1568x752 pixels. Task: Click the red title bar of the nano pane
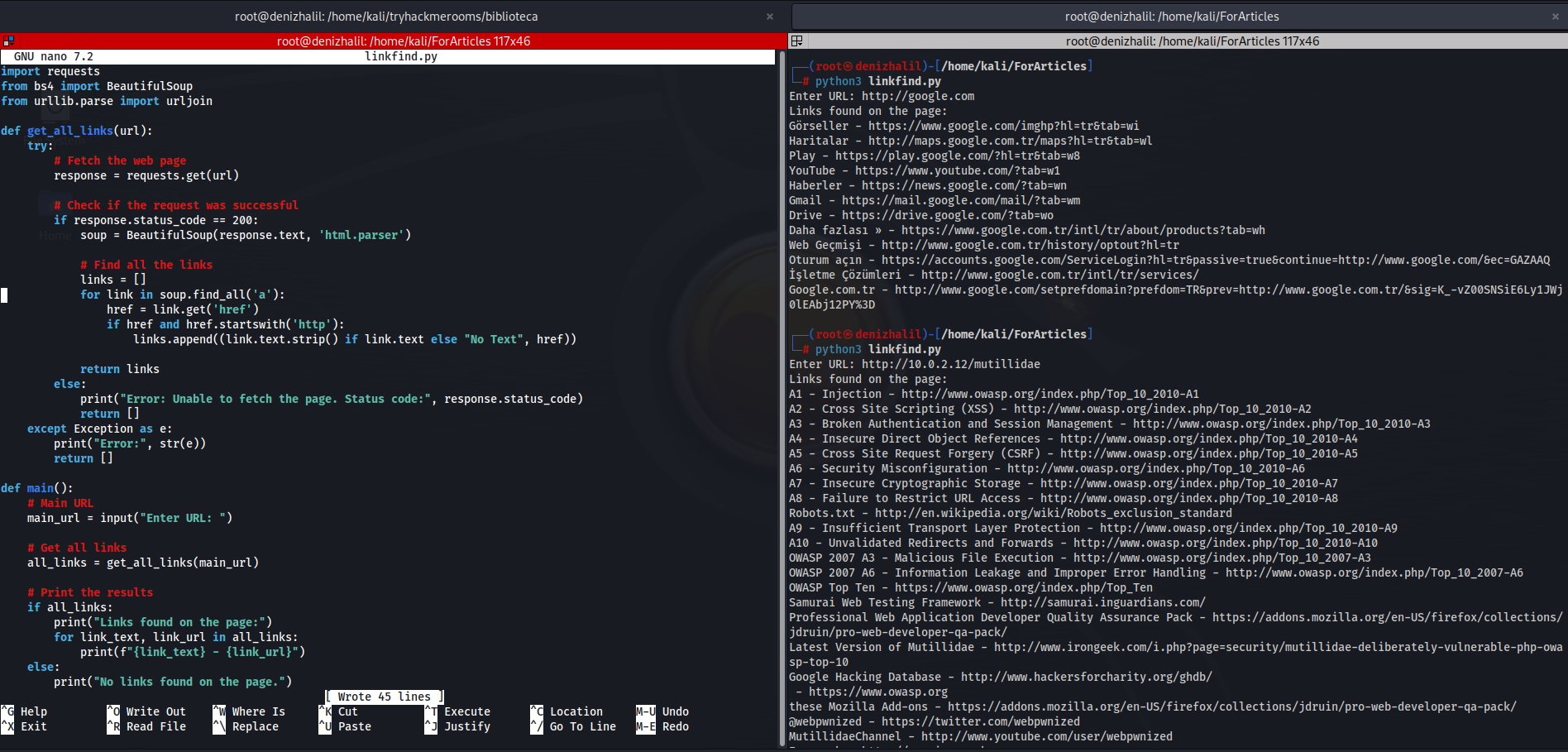(x=403, y=41)
